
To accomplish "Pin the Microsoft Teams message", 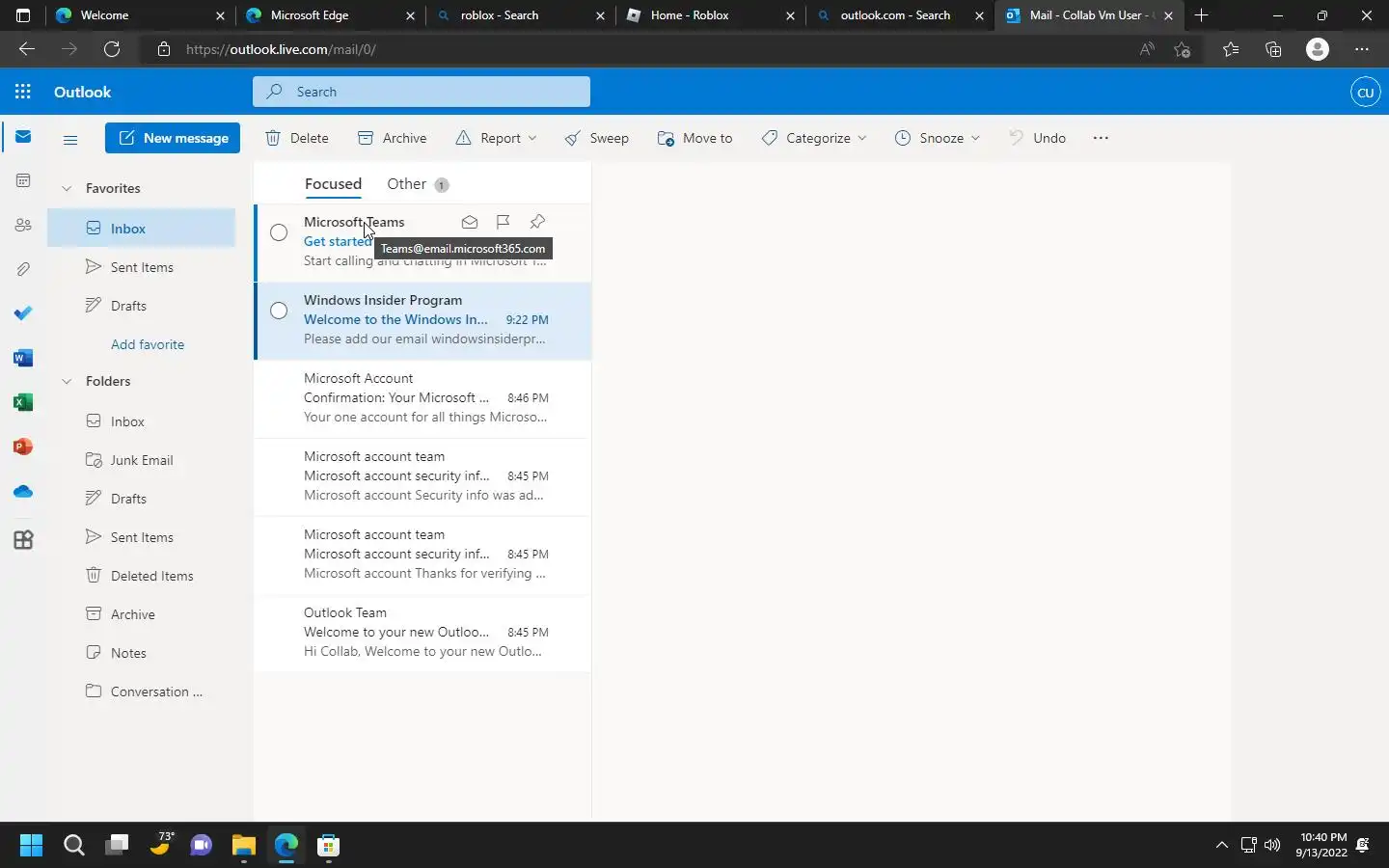I will (x=537, y=222).
